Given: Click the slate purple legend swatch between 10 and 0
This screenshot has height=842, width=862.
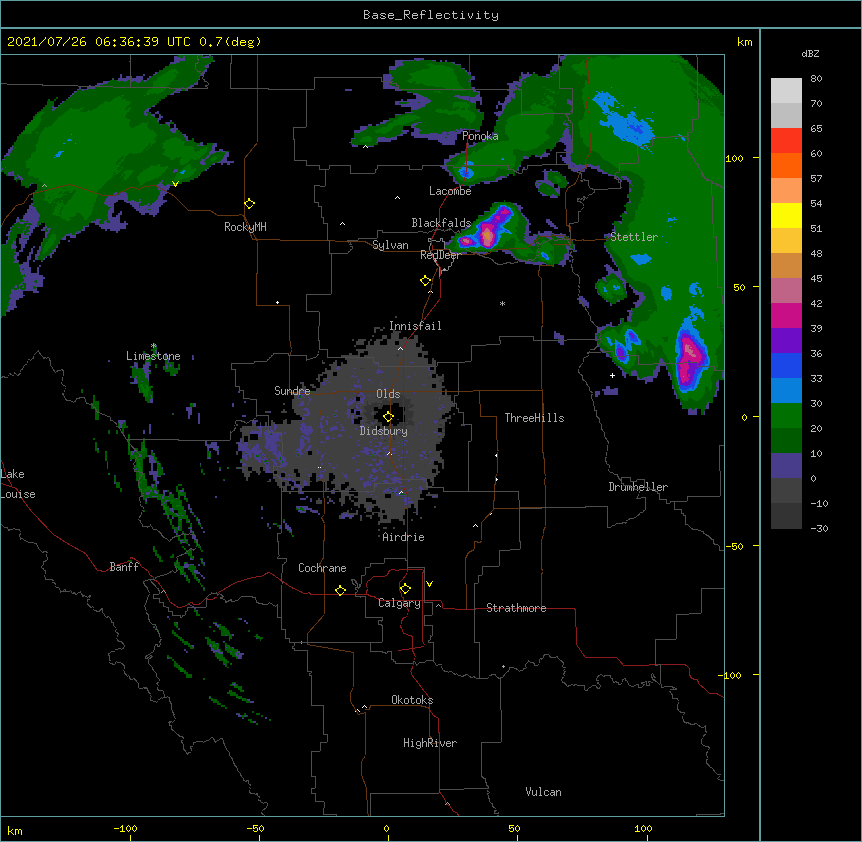Looking at the screenshot, I should point(786,466).
